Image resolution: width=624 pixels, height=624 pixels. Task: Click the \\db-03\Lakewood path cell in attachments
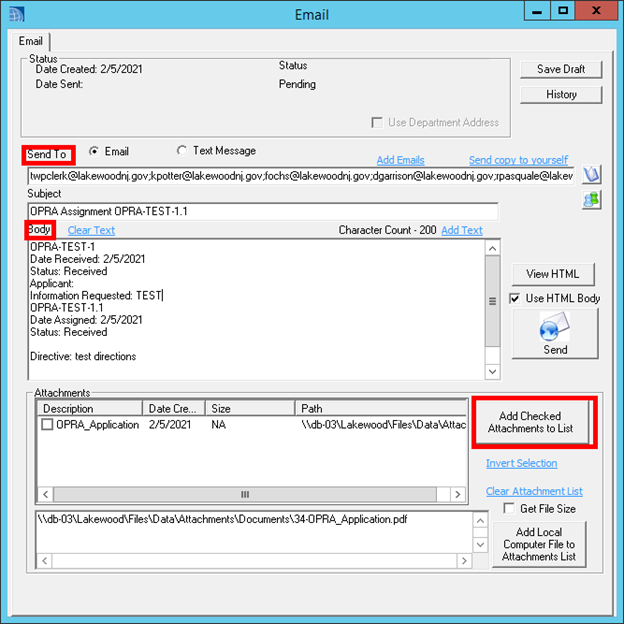[384, 425]
